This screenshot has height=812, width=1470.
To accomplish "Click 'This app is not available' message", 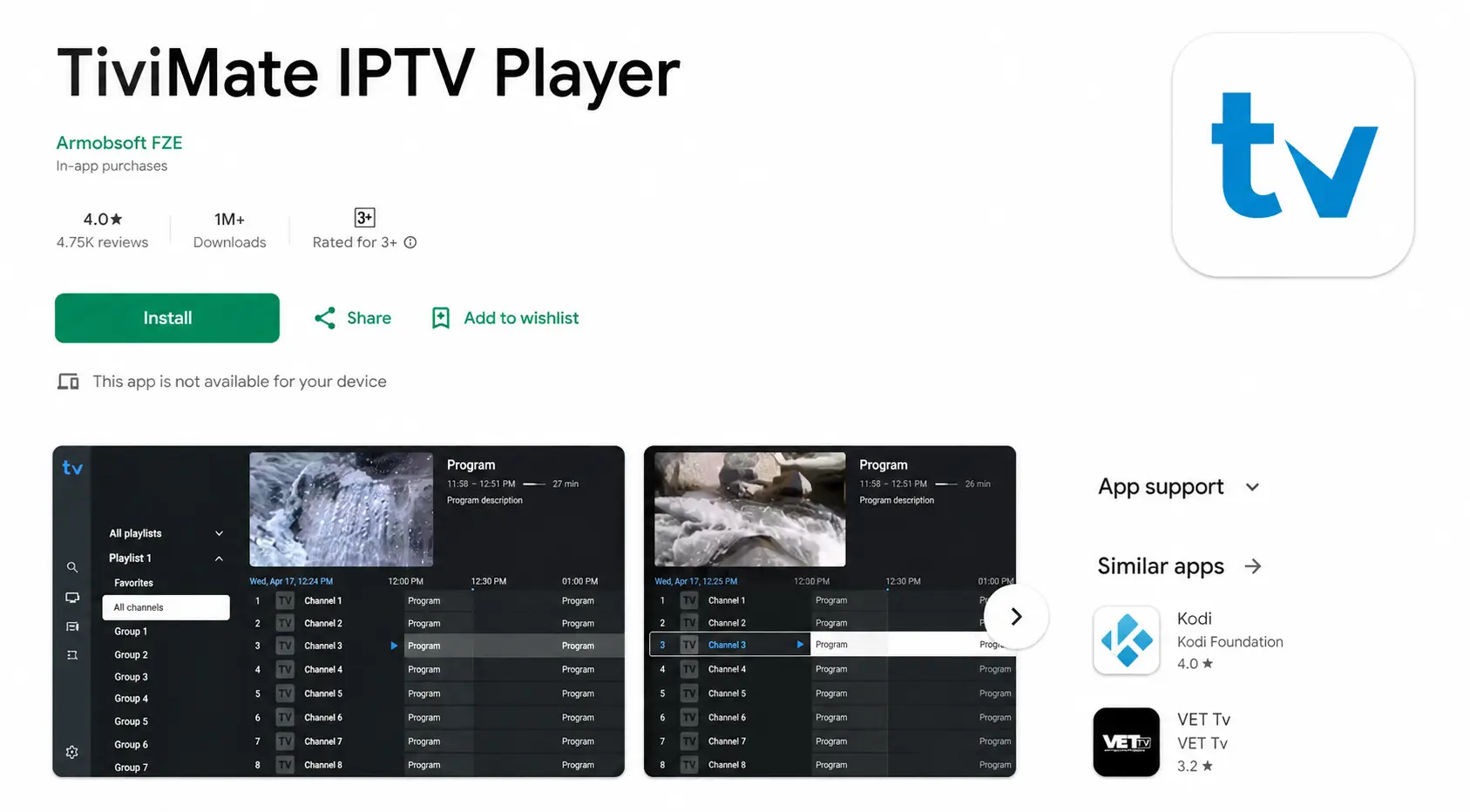I will (x=240, y=382).
